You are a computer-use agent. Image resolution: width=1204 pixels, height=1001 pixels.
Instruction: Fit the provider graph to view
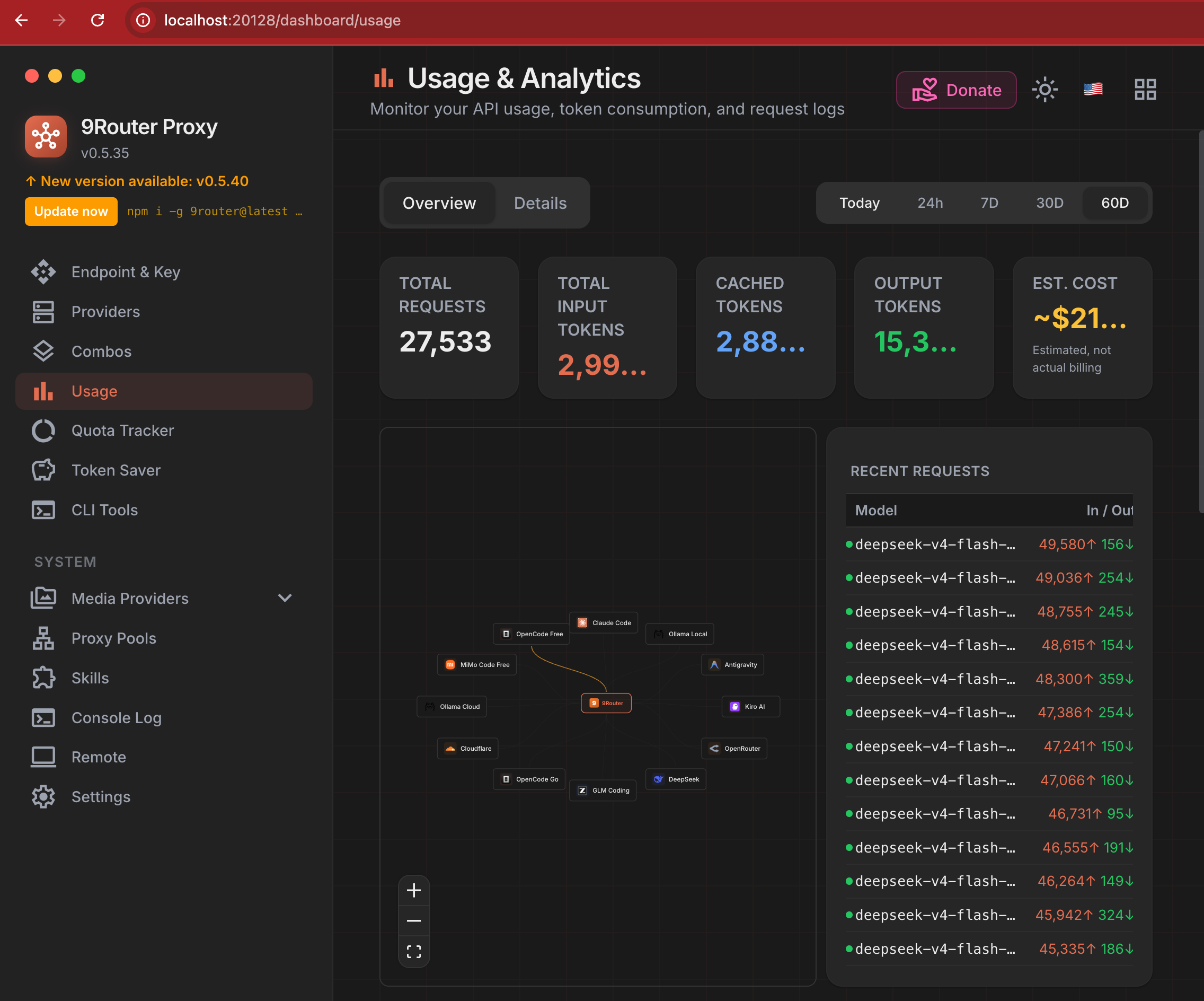(x=414, y=952)
